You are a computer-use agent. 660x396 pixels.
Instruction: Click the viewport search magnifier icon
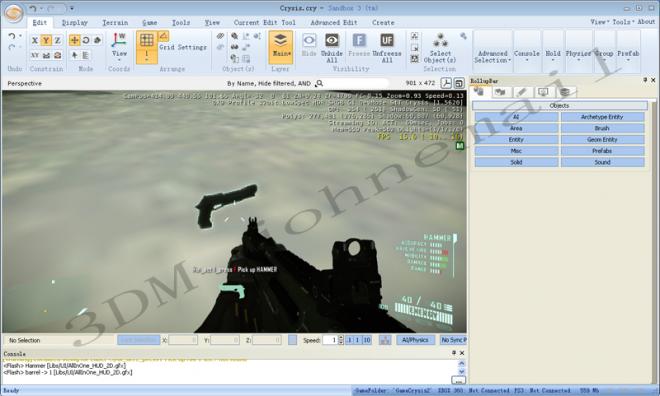(x=319, y=83)
